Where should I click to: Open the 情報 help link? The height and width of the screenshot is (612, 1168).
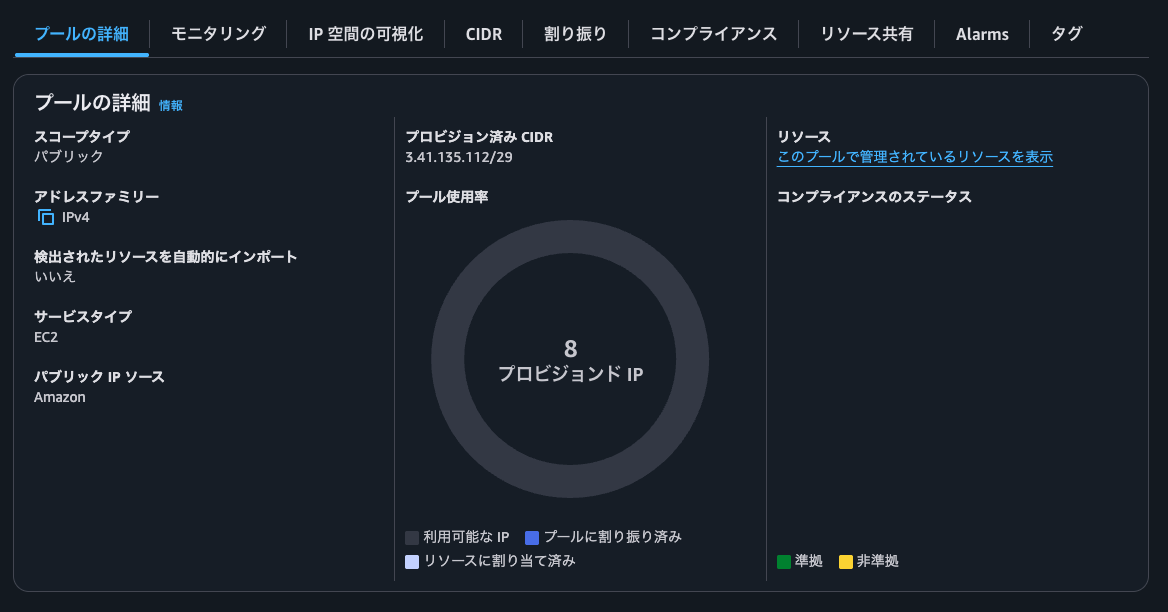171,103
